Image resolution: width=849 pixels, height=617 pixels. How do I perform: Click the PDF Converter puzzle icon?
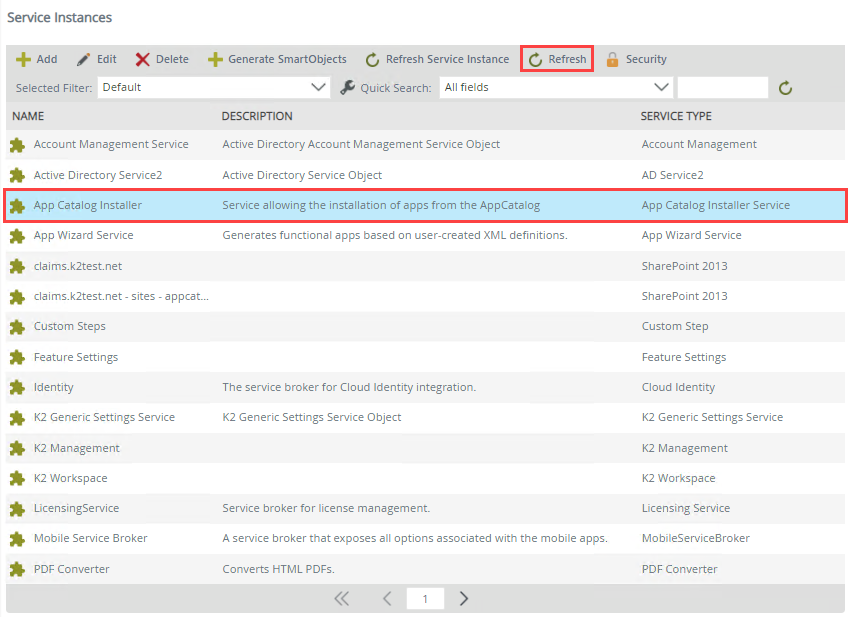(x=17, y=569)
